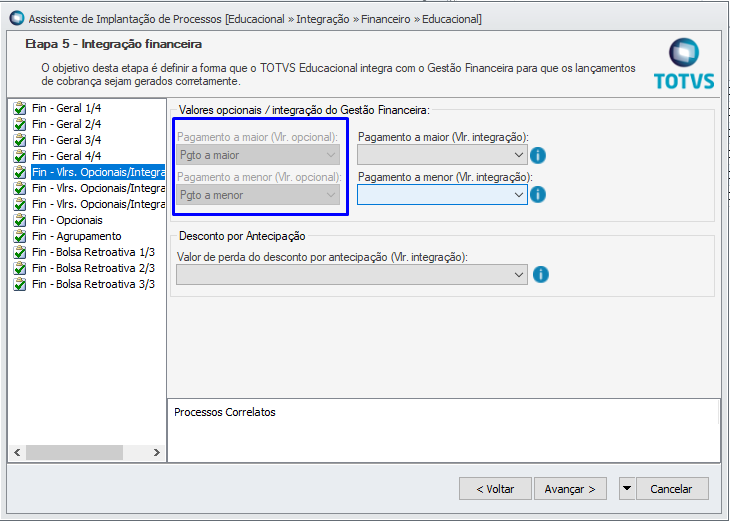This screenshot has width=730, height=521.
Task: Click the checklist icon of Fin - Geral 3/4
Action: (20, 140)
